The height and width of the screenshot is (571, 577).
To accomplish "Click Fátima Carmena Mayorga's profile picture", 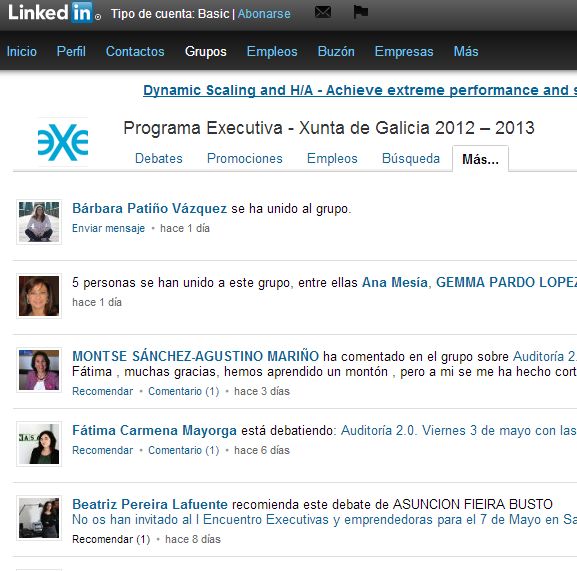I will 39,444.
